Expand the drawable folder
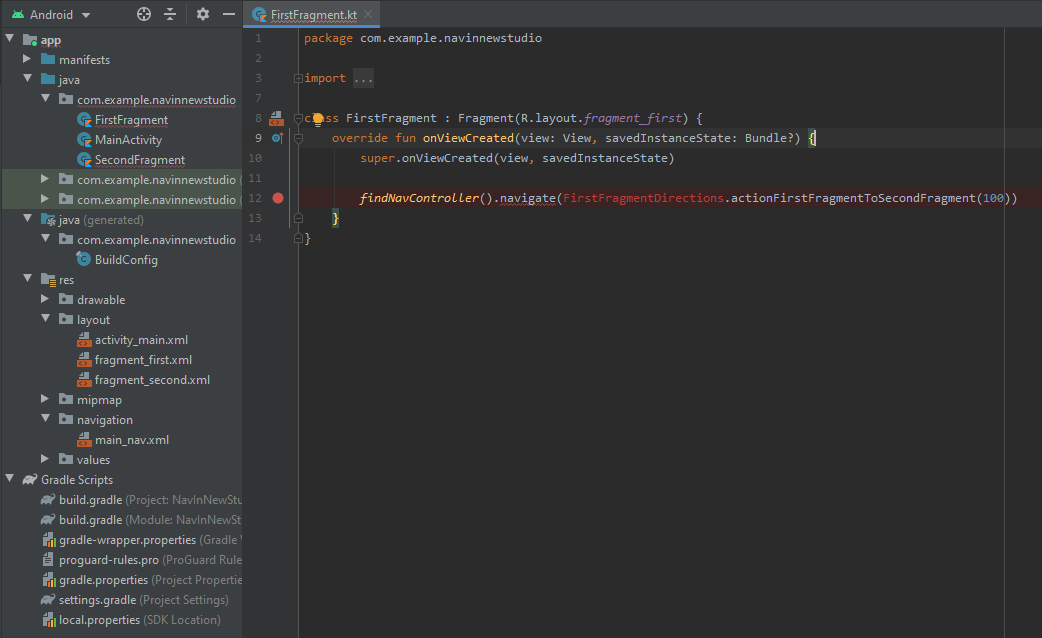 pos(45,300)
